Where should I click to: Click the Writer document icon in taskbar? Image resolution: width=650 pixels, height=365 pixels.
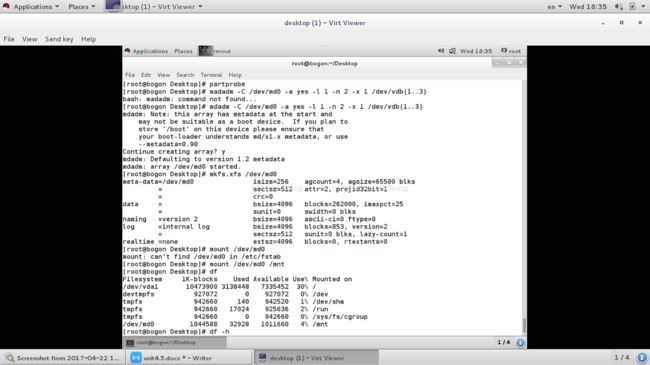point(136,358)
